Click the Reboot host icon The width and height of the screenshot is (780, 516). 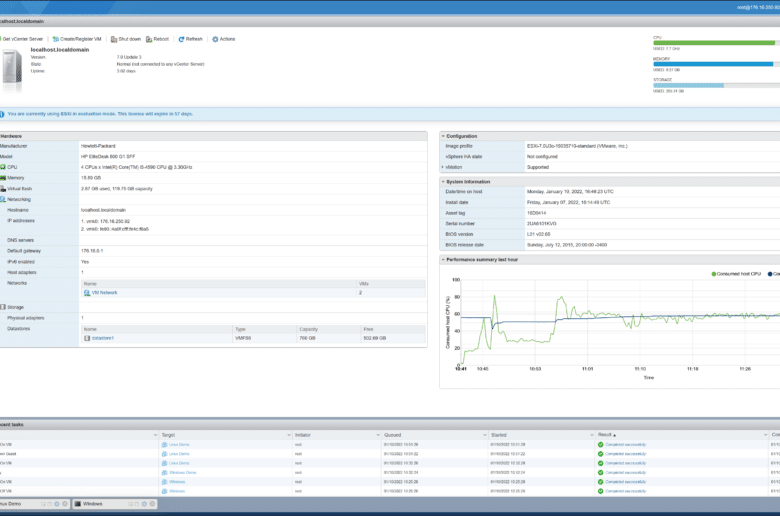[149, 39]
